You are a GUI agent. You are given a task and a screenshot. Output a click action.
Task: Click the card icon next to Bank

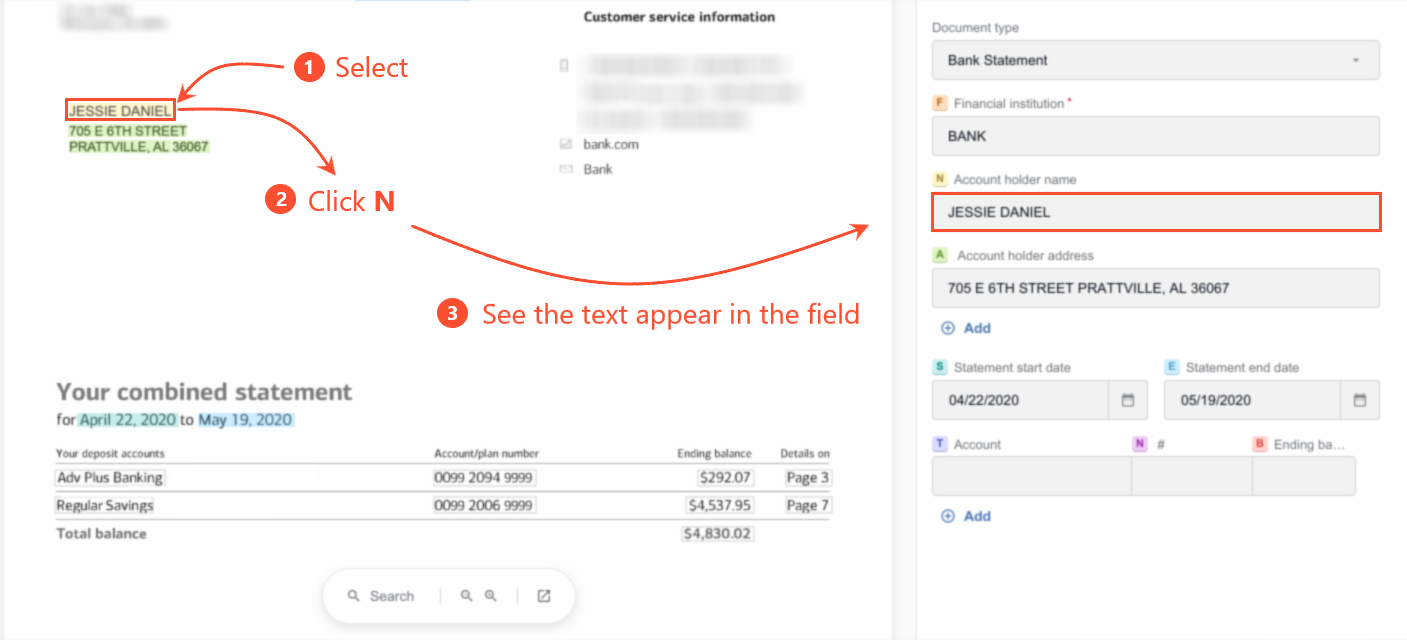coord(565,169)
